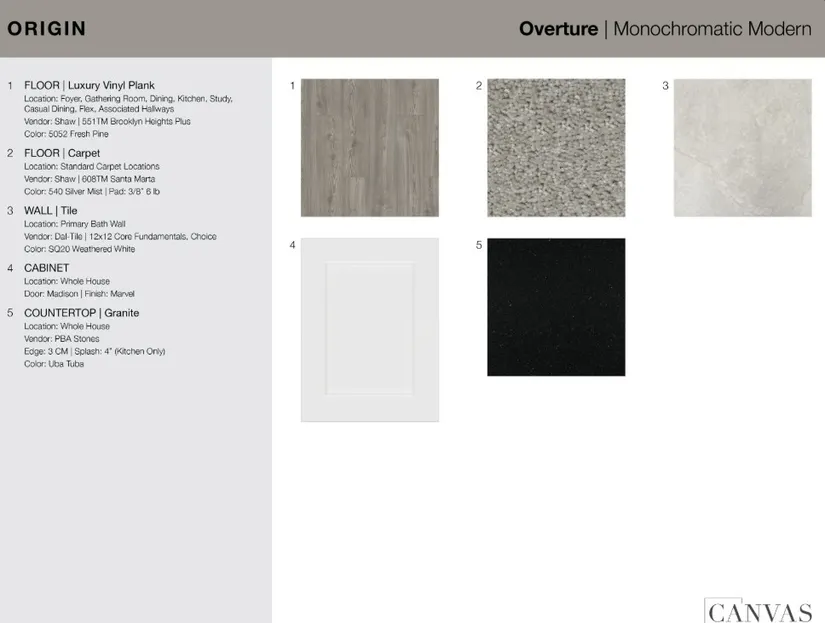Viewport: 825px width, 623px height.
Task: Click the Vendor: PBA Stones line
Action: tap(62, 339)
